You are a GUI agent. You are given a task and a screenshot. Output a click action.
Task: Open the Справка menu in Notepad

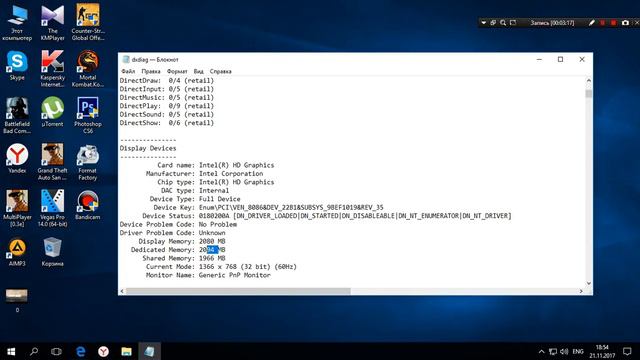tap(220, 71)
